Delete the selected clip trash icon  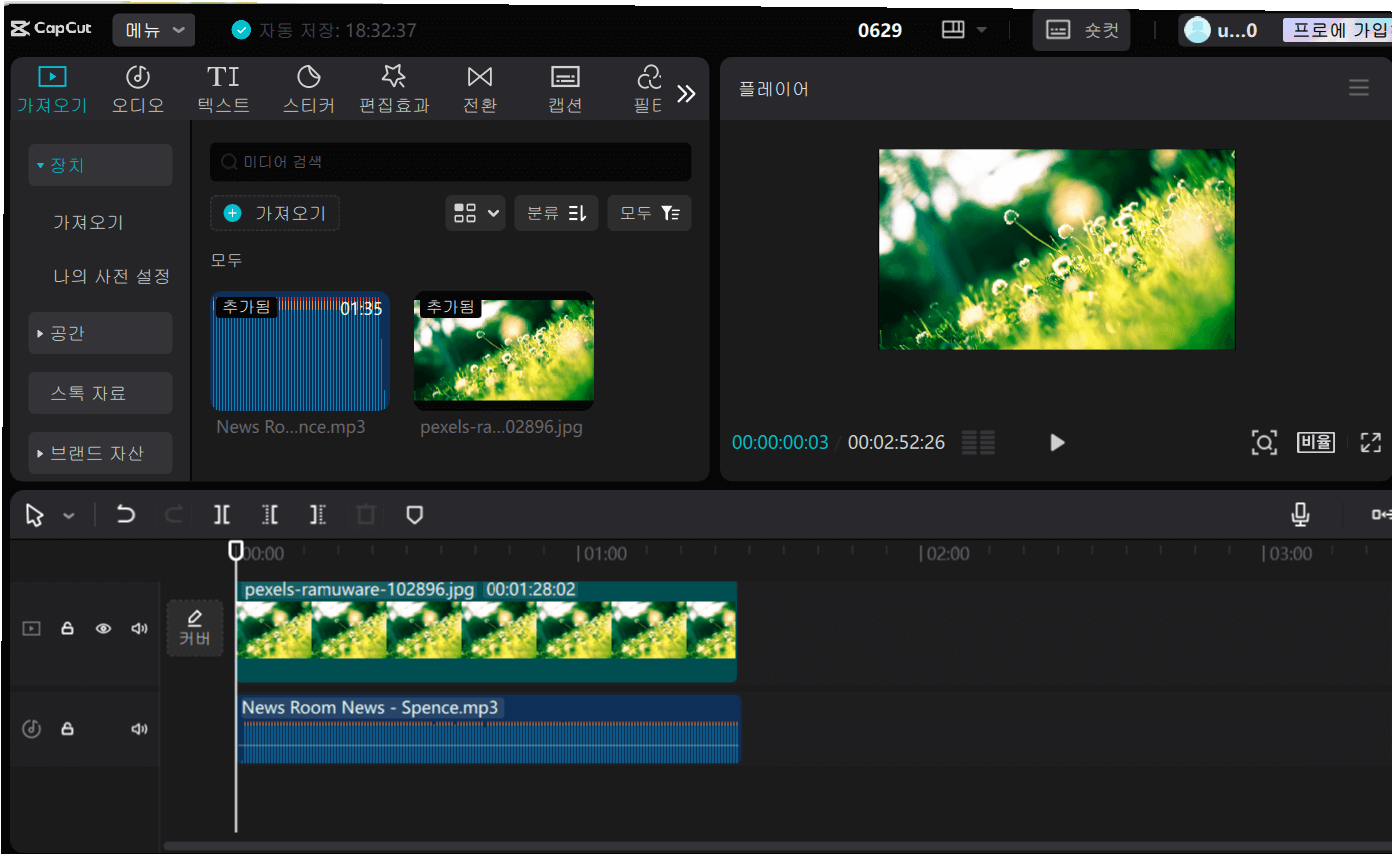coord(366,515)
